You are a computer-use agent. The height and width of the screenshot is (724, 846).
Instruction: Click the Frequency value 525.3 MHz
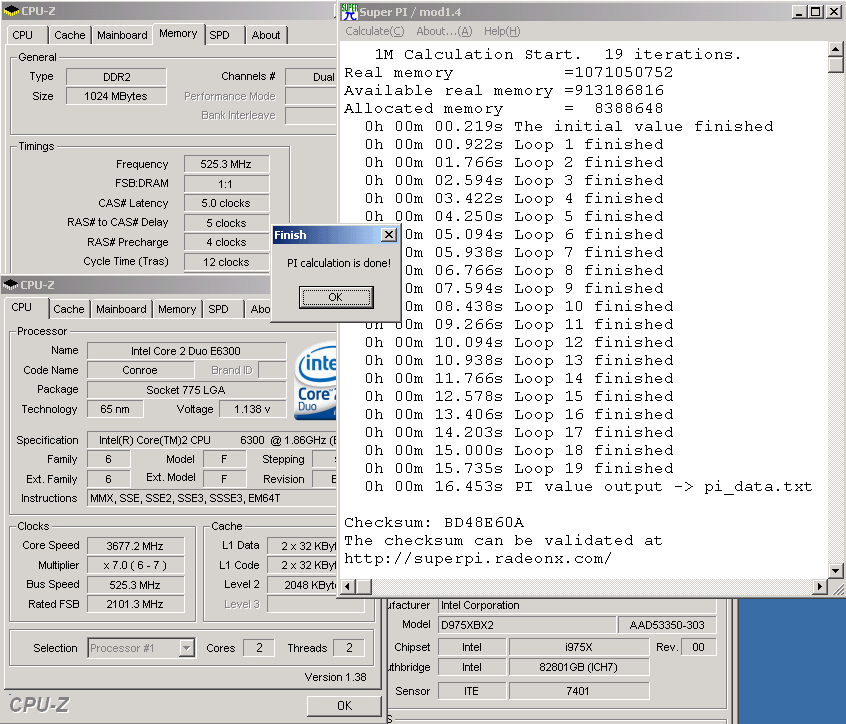[x=226, y=164]
